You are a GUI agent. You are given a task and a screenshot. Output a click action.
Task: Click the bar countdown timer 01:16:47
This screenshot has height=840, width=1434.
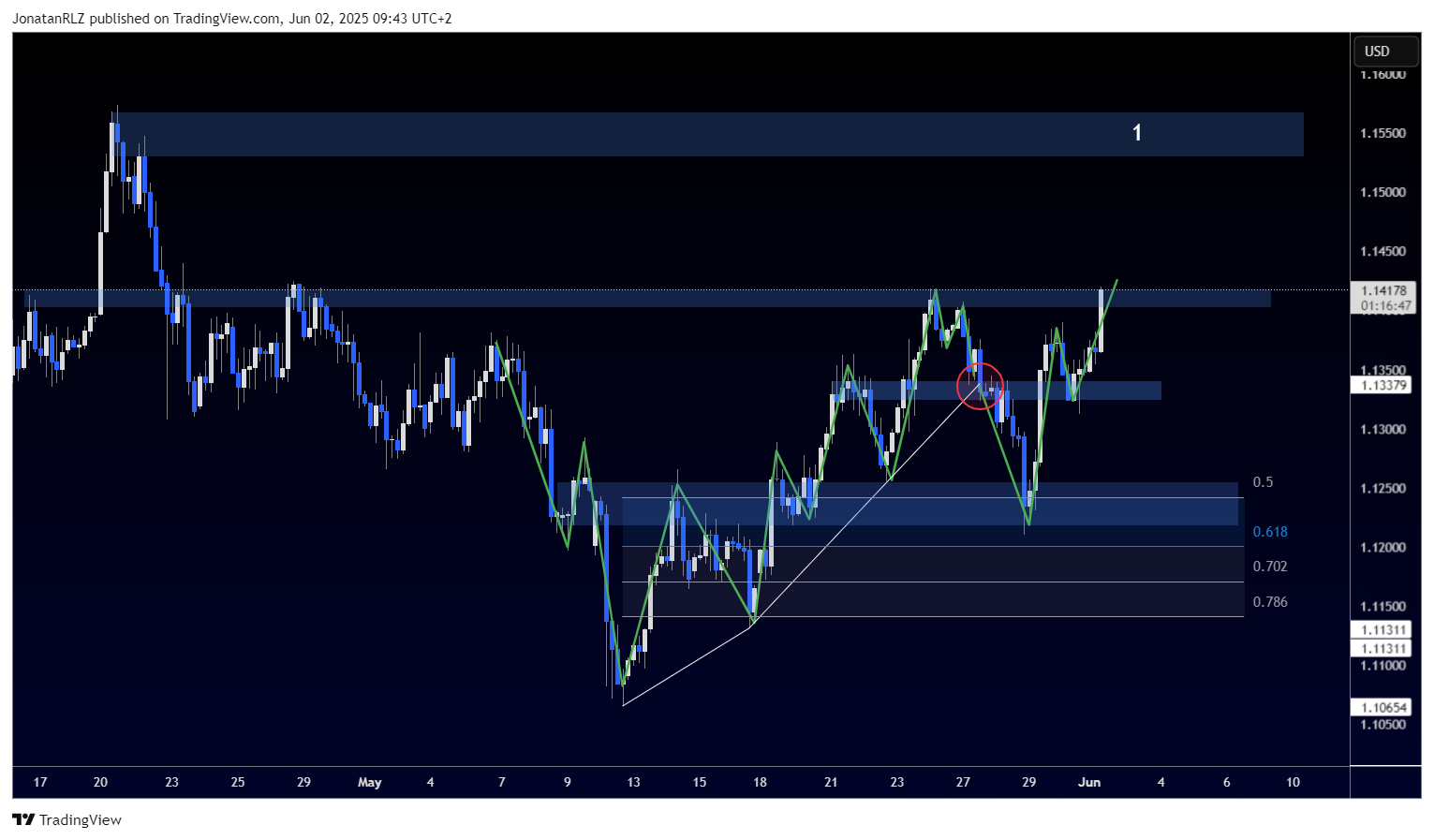pos(1383,305)
